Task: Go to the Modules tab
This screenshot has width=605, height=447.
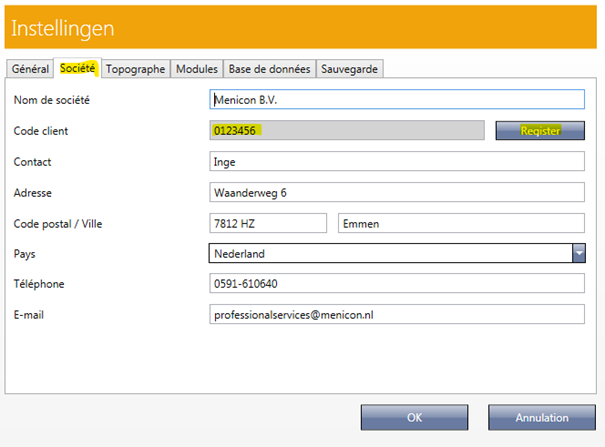Action: tap(197, 69)
